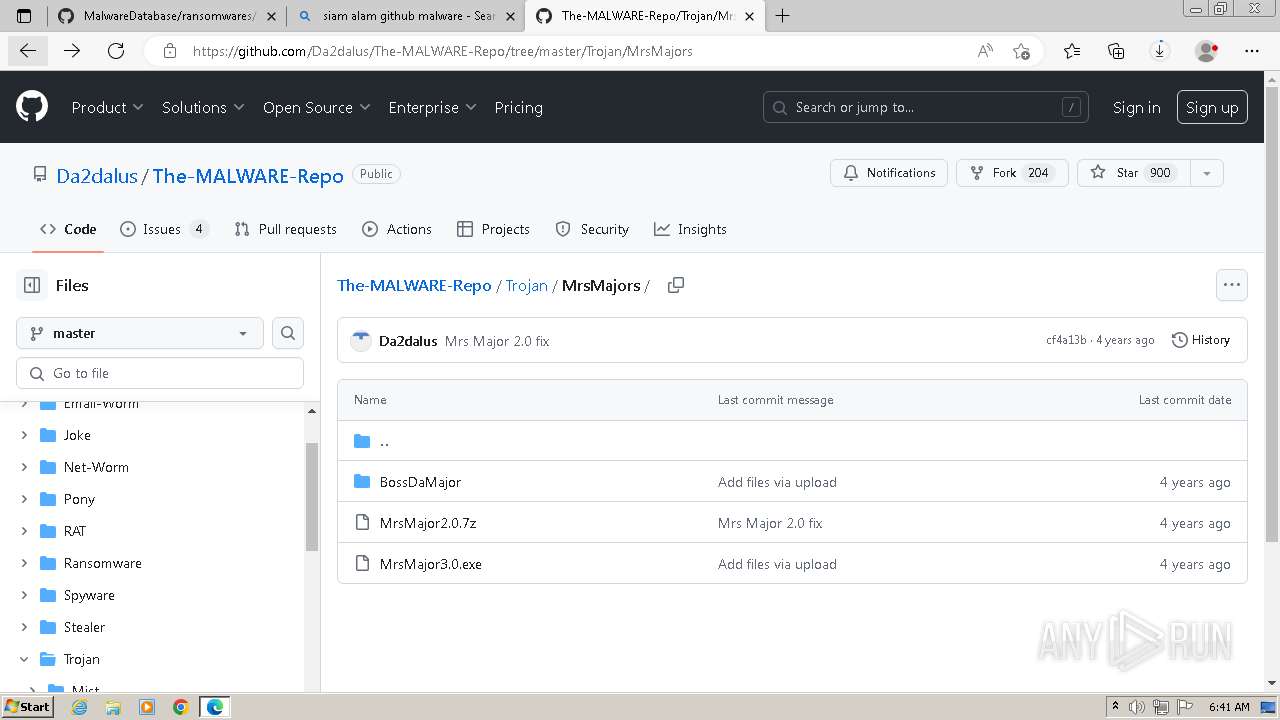
Task: Focus the Search or jump to field
Action: tap(927, 107)
